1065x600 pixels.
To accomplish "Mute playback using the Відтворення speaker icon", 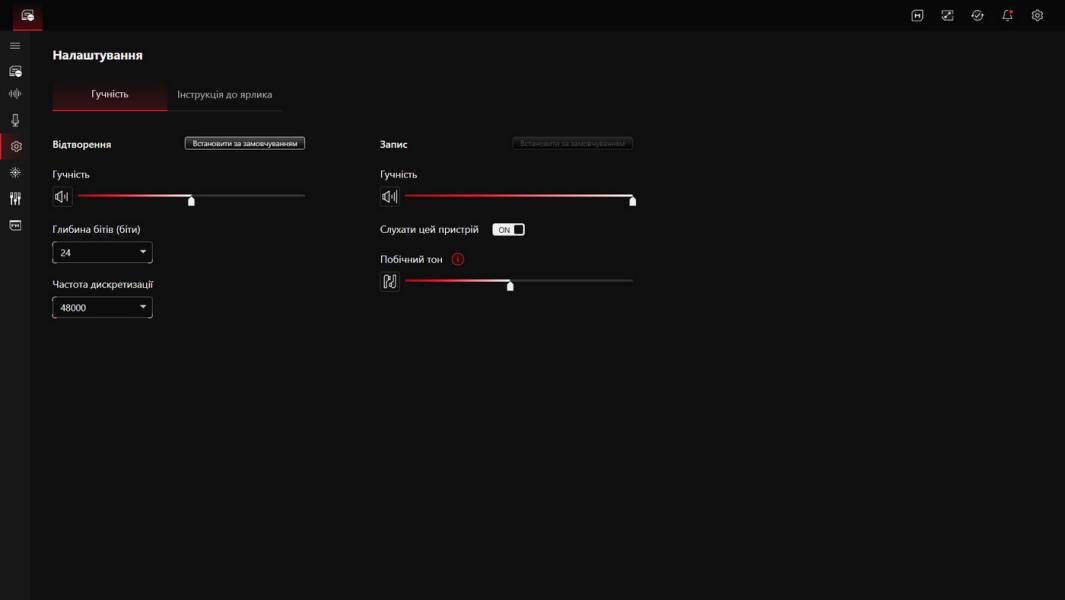I will point(62,197).
